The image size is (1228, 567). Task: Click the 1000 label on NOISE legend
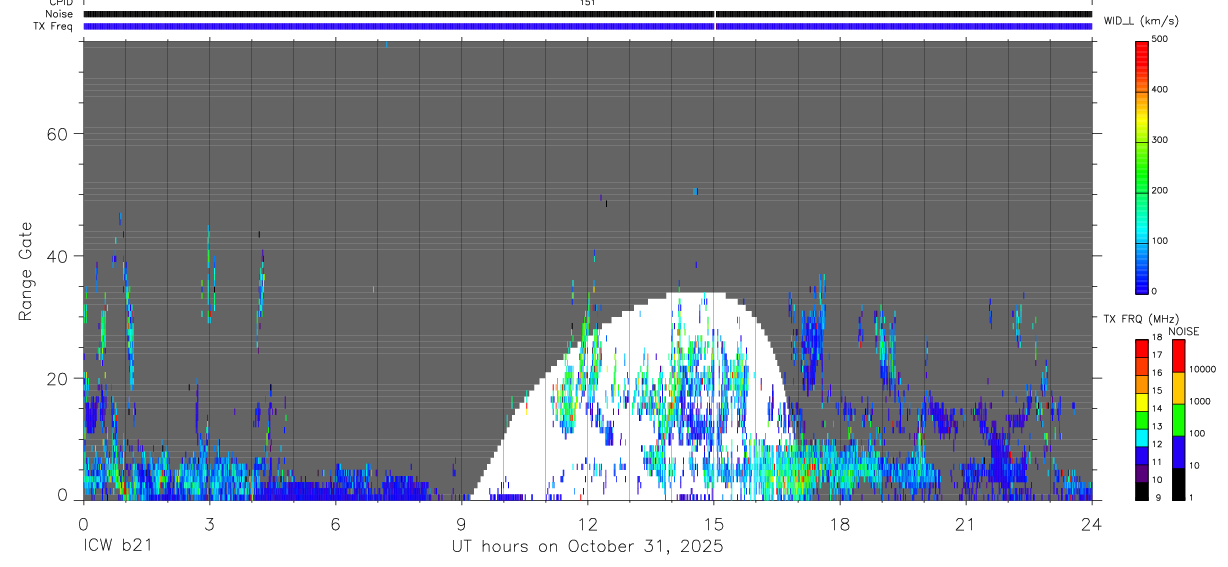tap(1199, 401)
